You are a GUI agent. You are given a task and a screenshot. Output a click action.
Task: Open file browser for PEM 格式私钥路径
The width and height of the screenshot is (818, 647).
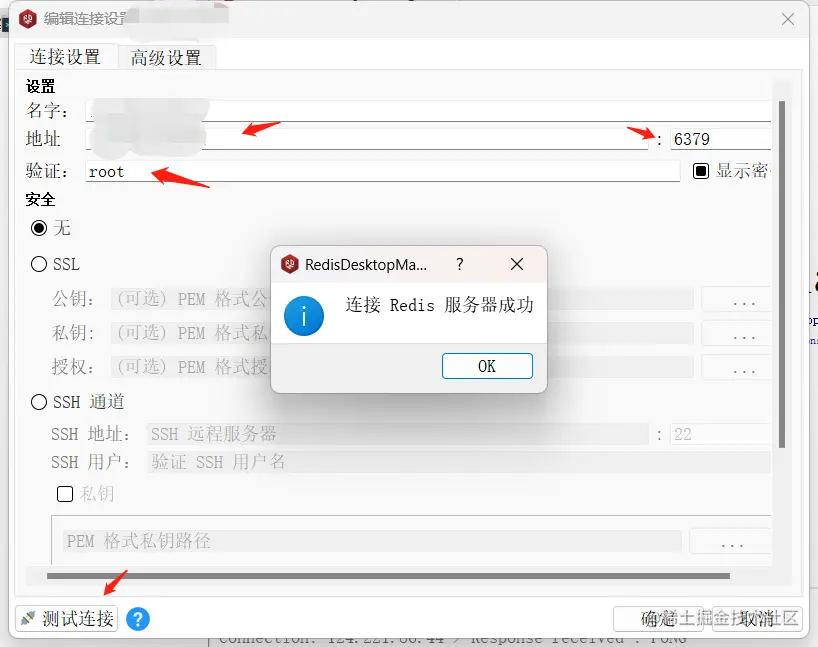(x=731, y=542)
